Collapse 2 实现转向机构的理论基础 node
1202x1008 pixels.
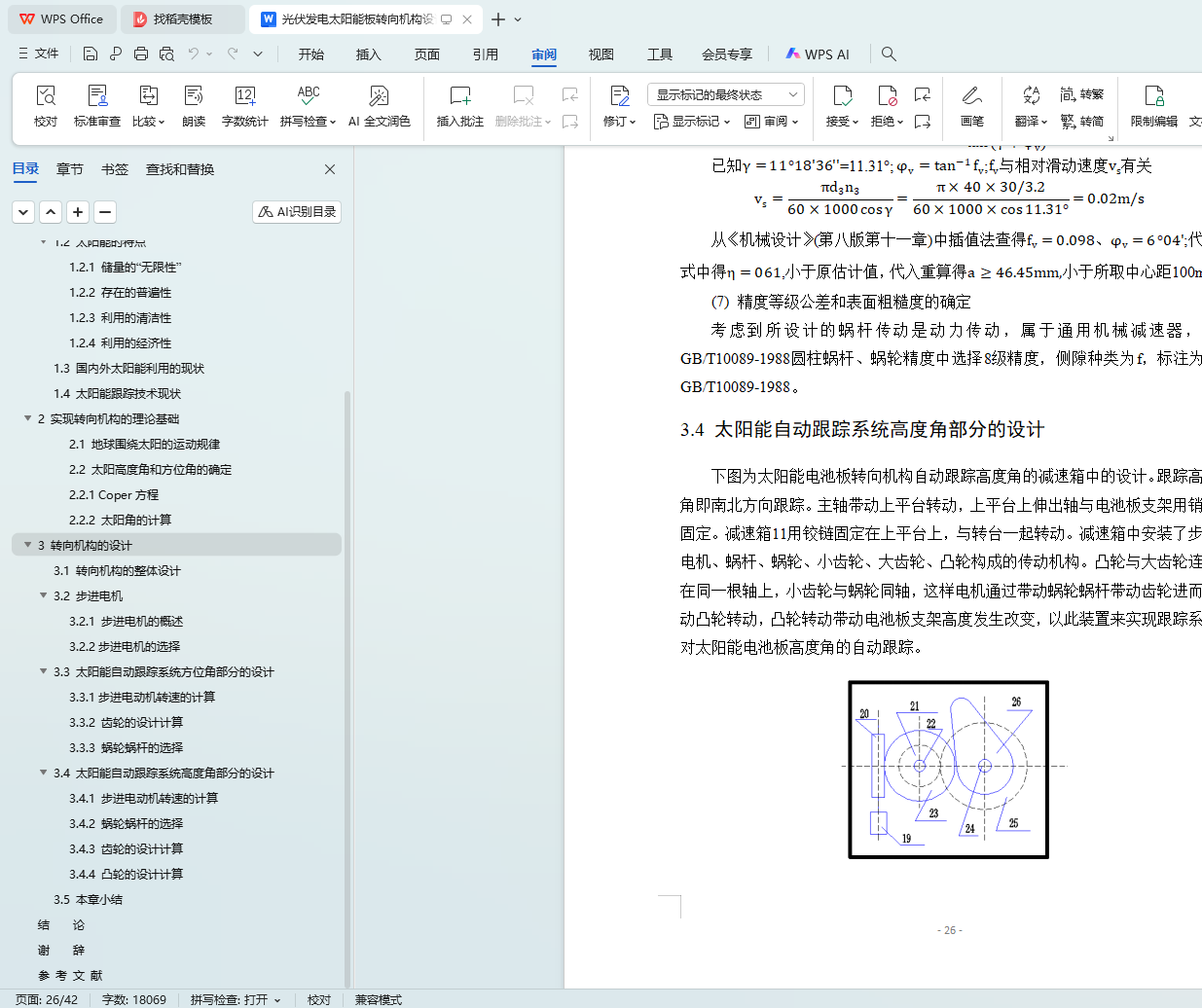coord(27,418)
